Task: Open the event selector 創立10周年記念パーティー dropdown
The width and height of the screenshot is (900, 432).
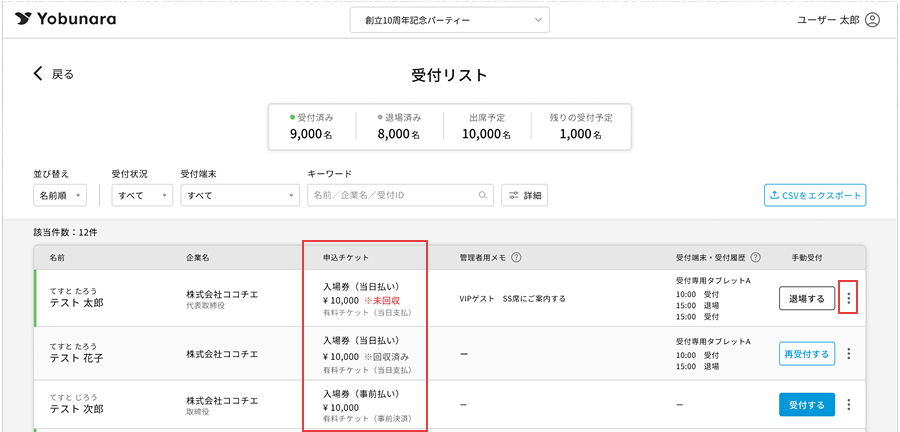Action: click(450, 20)
